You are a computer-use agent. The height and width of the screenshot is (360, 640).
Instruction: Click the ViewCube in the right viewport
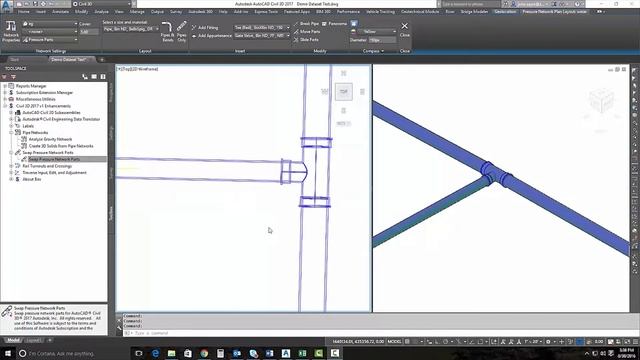[x=601, y=100]
